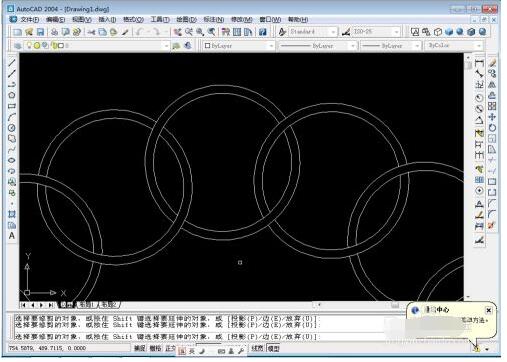
Task: Toggle the 正交 (Ortho) status button
Action: click(170, 348)
